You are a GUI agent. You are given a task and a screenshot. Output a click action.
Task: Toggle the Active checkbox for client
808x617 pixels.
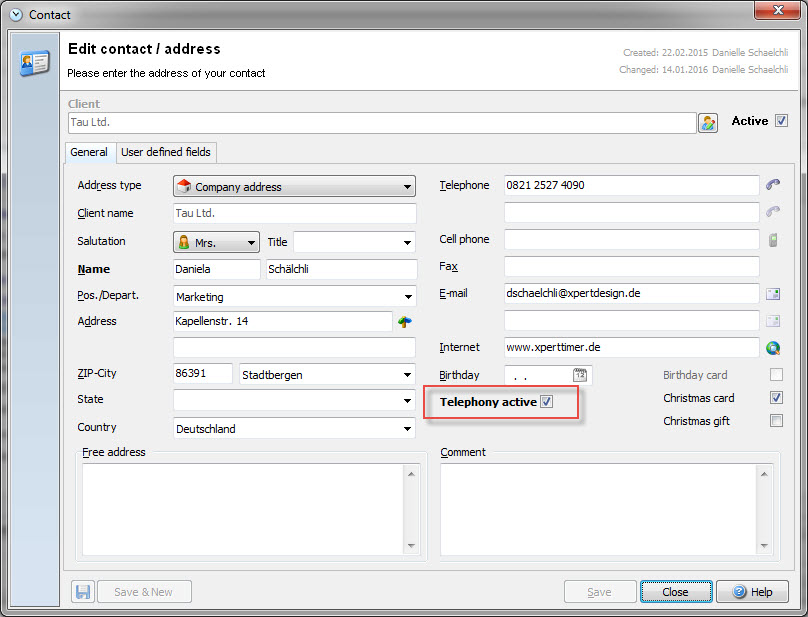point(782,121)
